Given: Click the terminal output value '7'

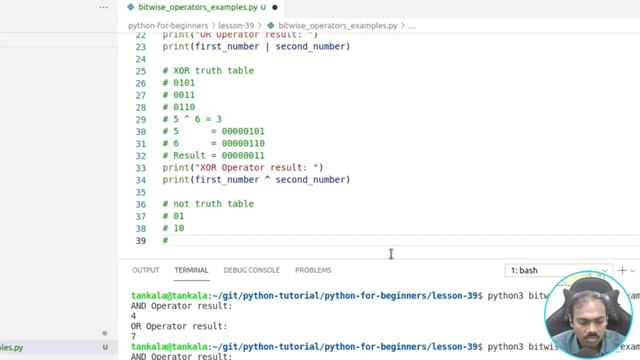Looking at the screenshot, I should point(133,337).
